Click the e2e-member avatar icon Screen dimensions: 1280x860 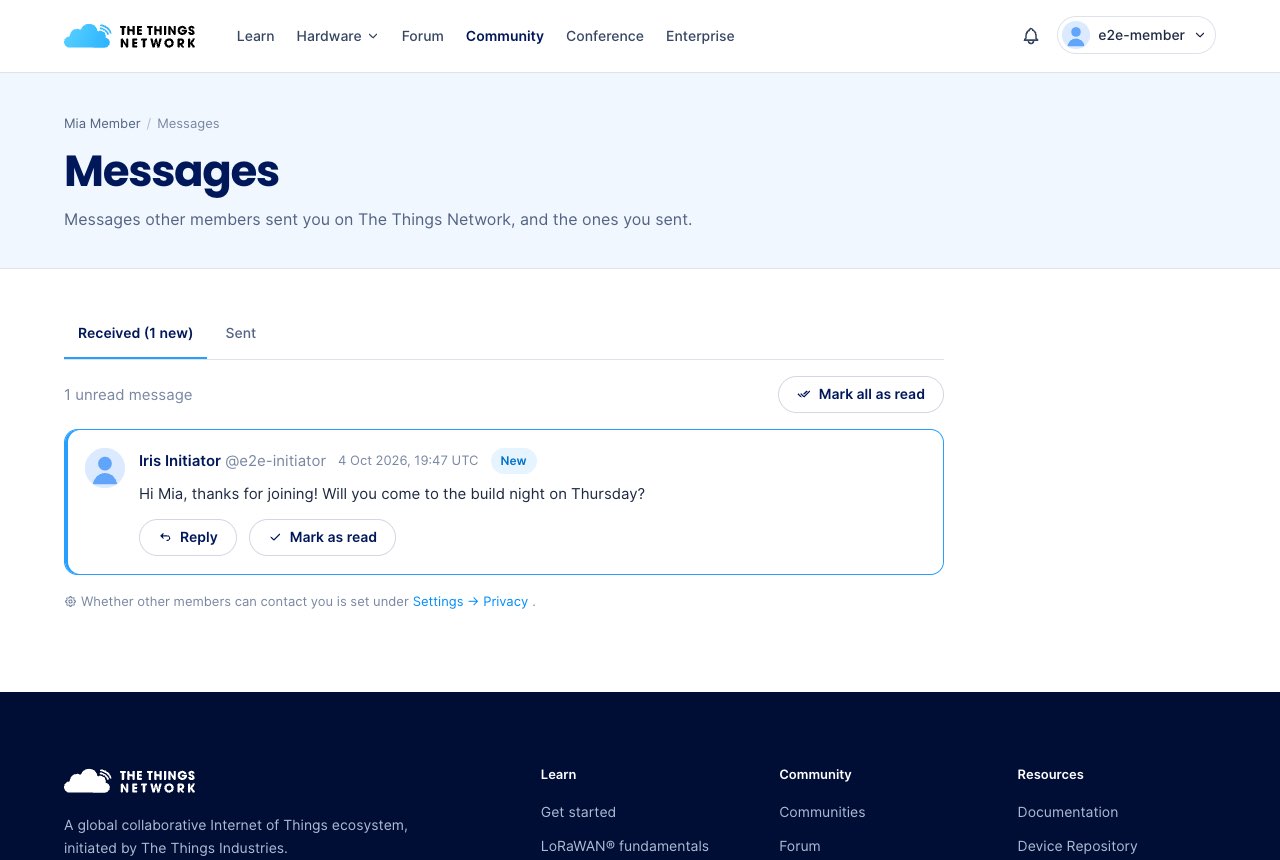pos(1076,35)
